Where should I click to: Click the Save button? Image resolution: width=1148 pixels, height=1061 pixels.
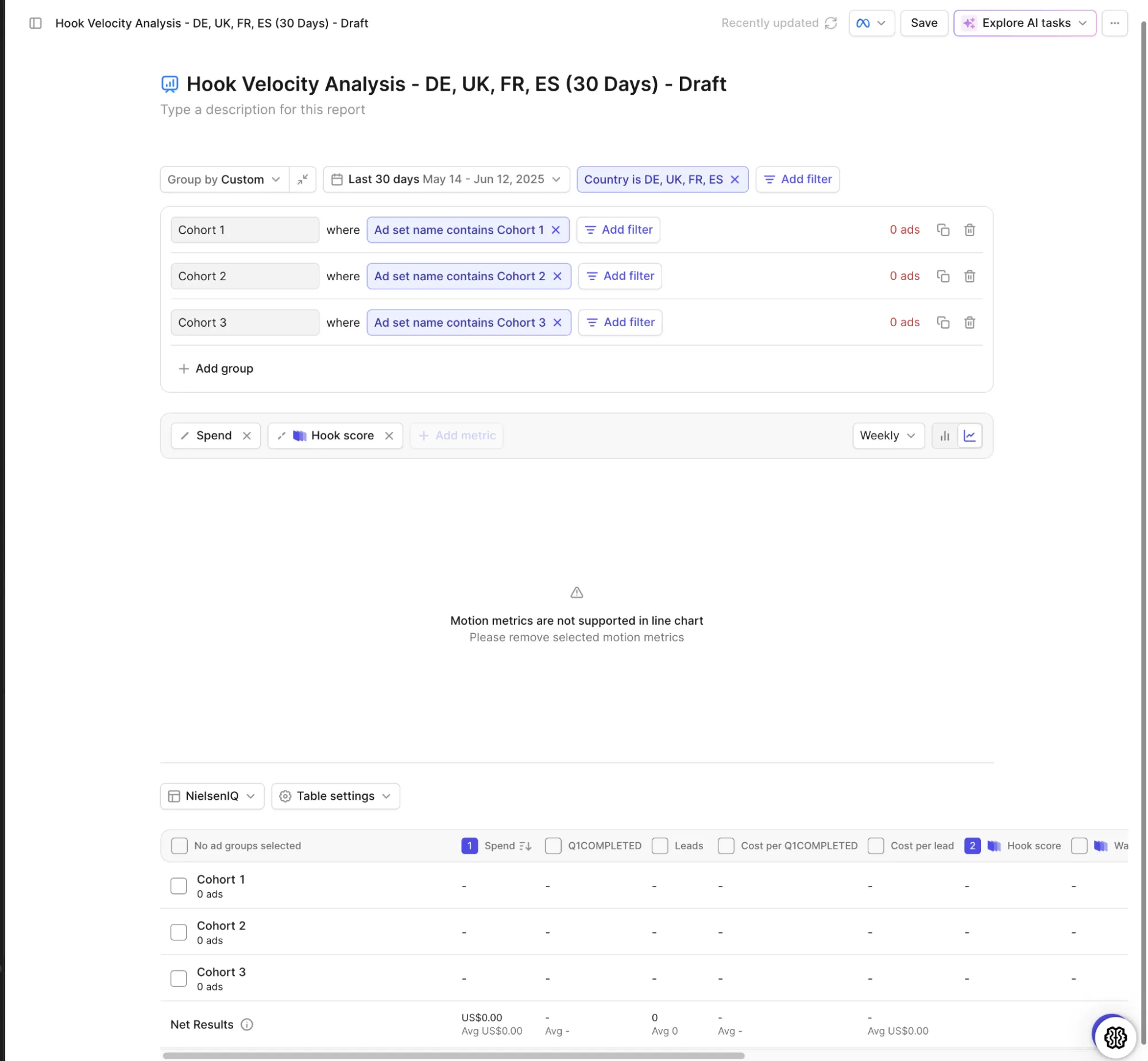point(923,23)
